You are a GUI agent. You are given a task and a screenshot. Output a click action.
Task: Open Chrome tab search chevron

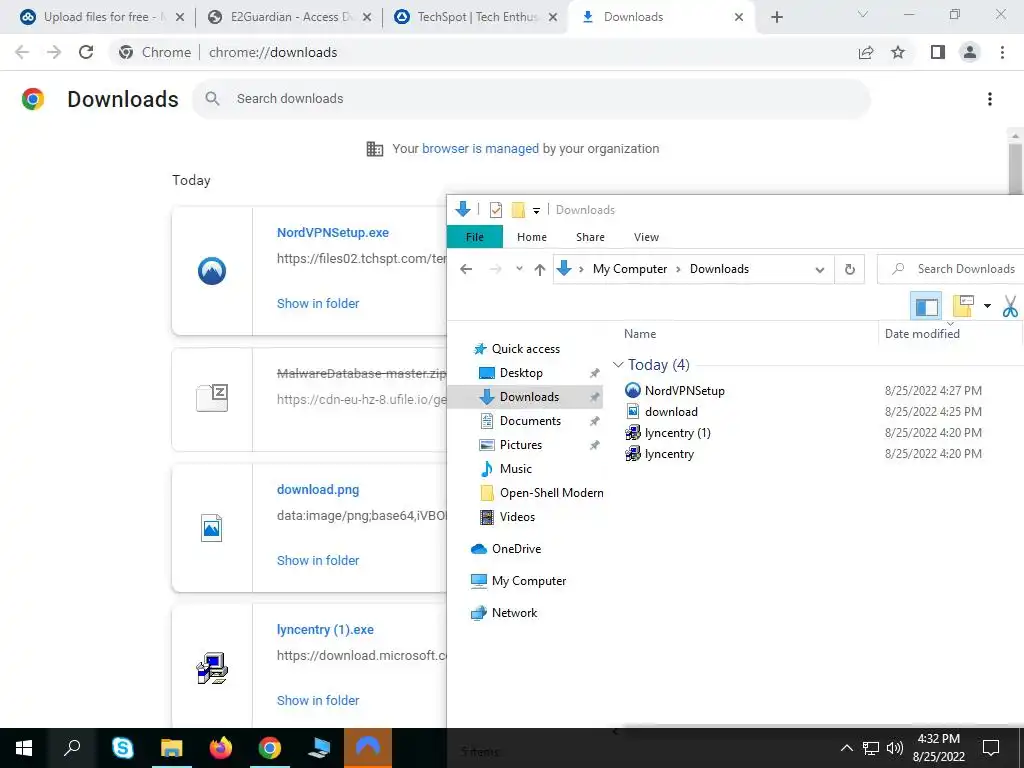click(x=863, y=14)
